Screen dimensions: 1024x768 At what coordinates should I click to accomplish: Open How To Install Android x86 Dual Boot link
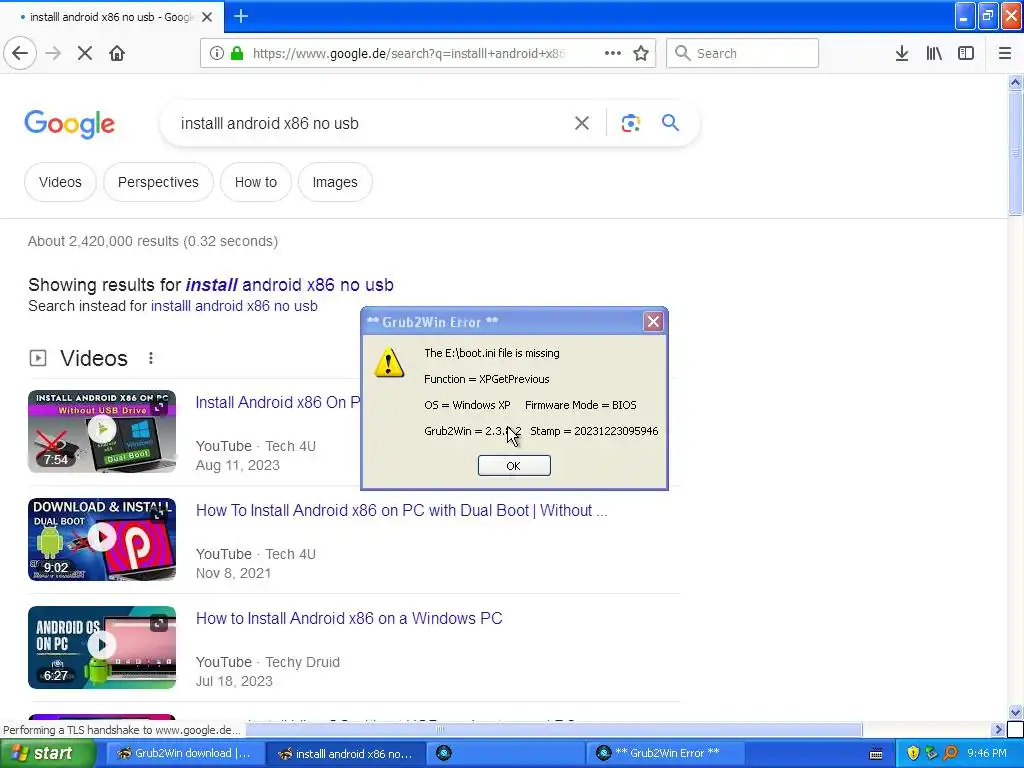pos(402,510)
